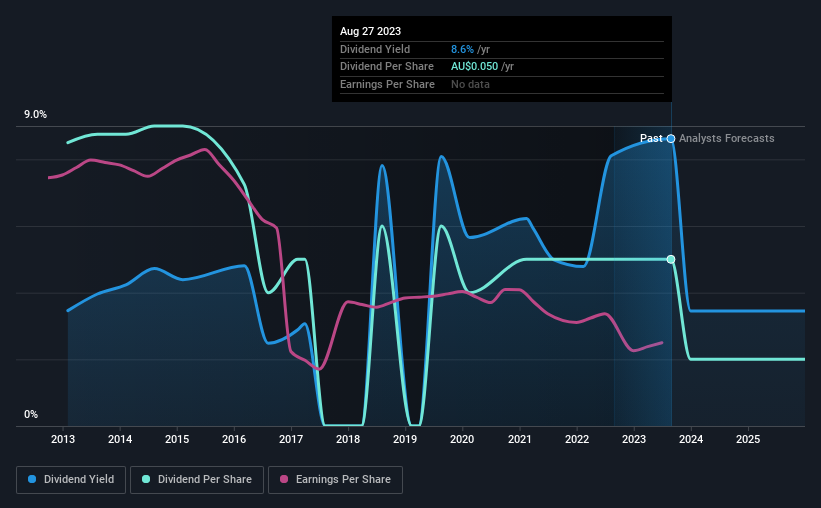Click the blue Dividend Yield legend dot
Viewport: 821px width, 508px height.
tap(32, 479)
